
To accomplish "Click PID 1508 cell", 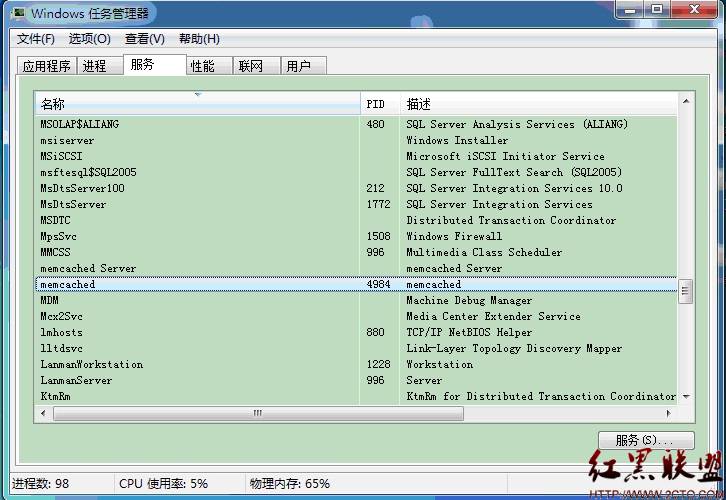I will (x=379, y=236).
